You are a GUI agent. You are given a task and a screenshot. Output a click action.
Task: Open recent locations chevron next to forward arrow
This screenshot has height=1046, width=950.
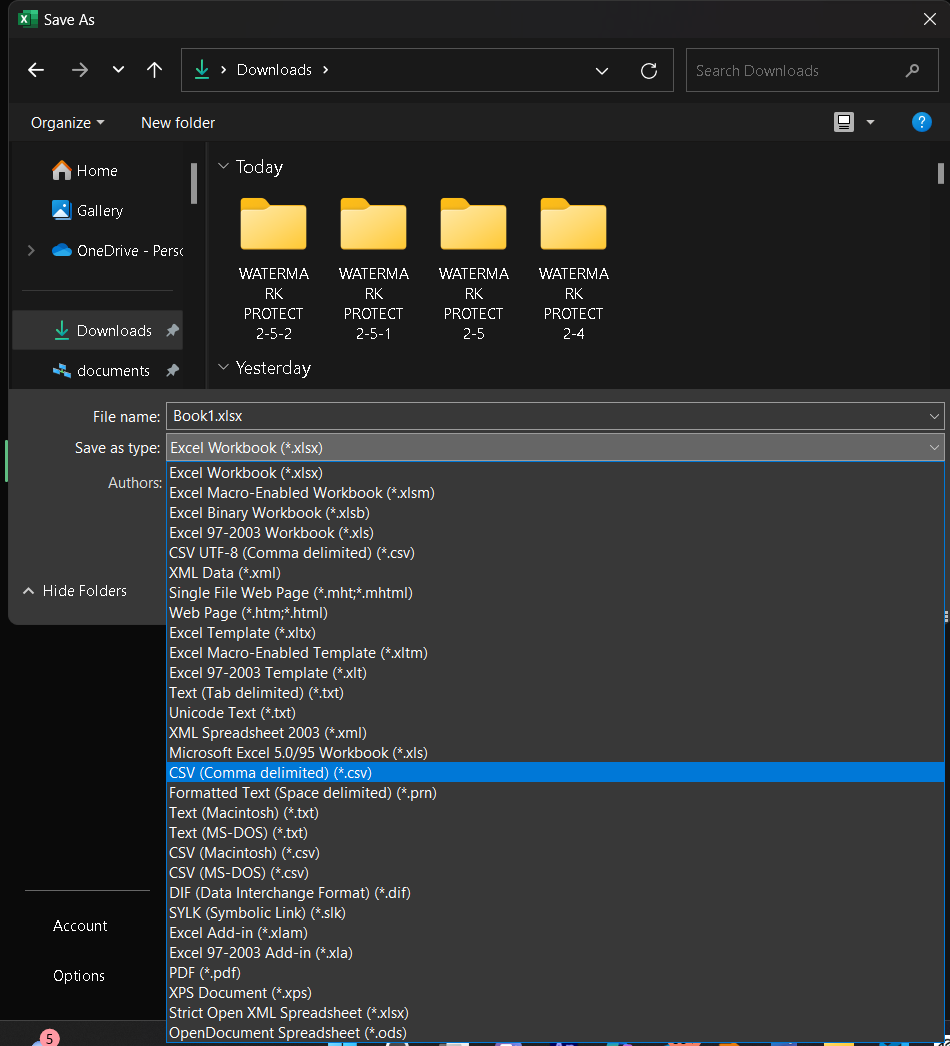click(118, 69)
